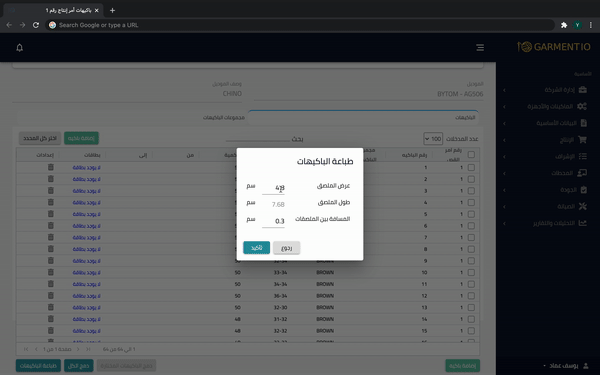The height and width of the screenshot is (375, 600).
Task: Cancel the dialog with رجوع button
Action: coord(287,248)
